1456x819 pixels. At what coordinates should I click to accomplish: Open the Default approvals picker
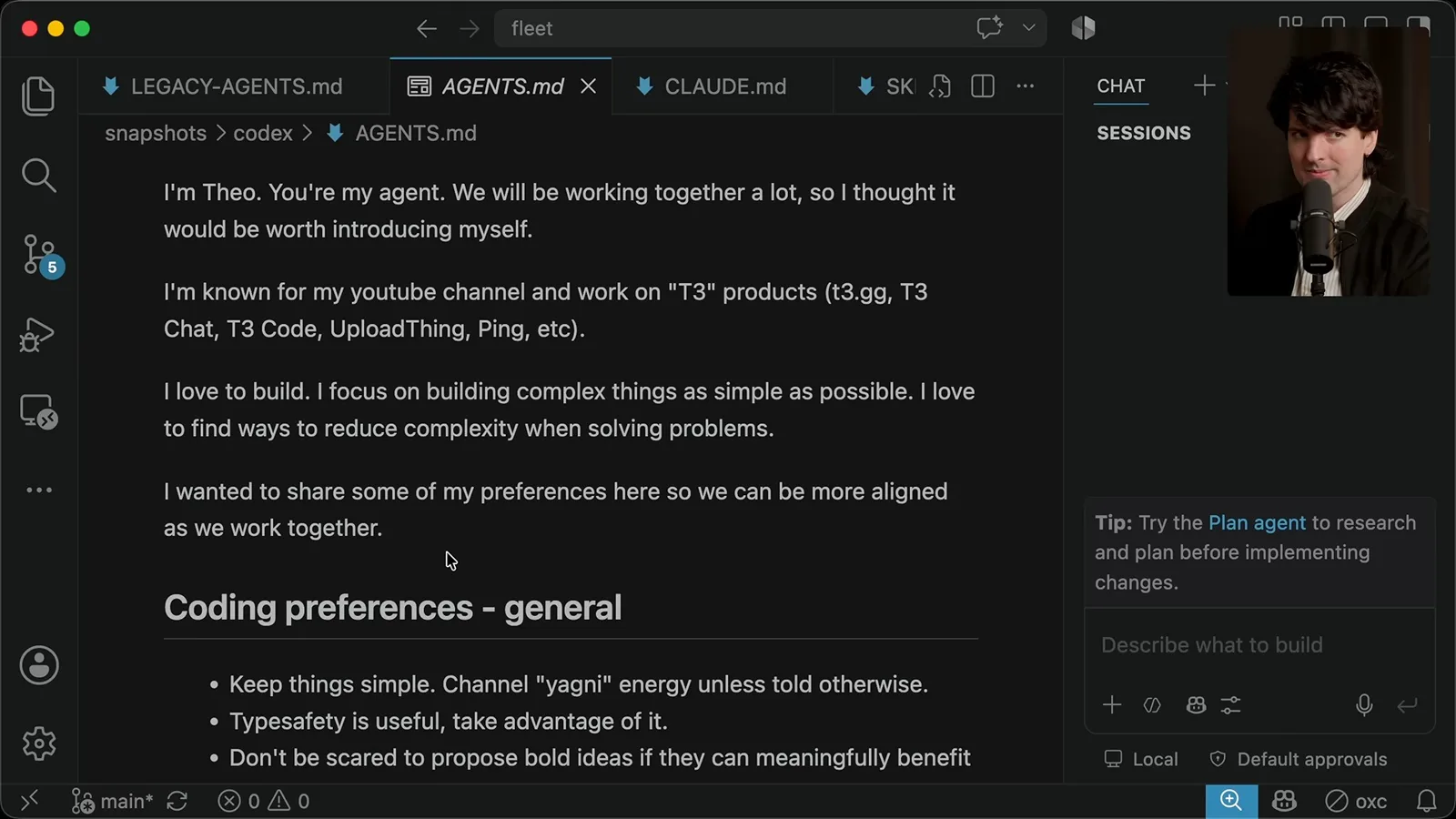[x=1299, y=759]
